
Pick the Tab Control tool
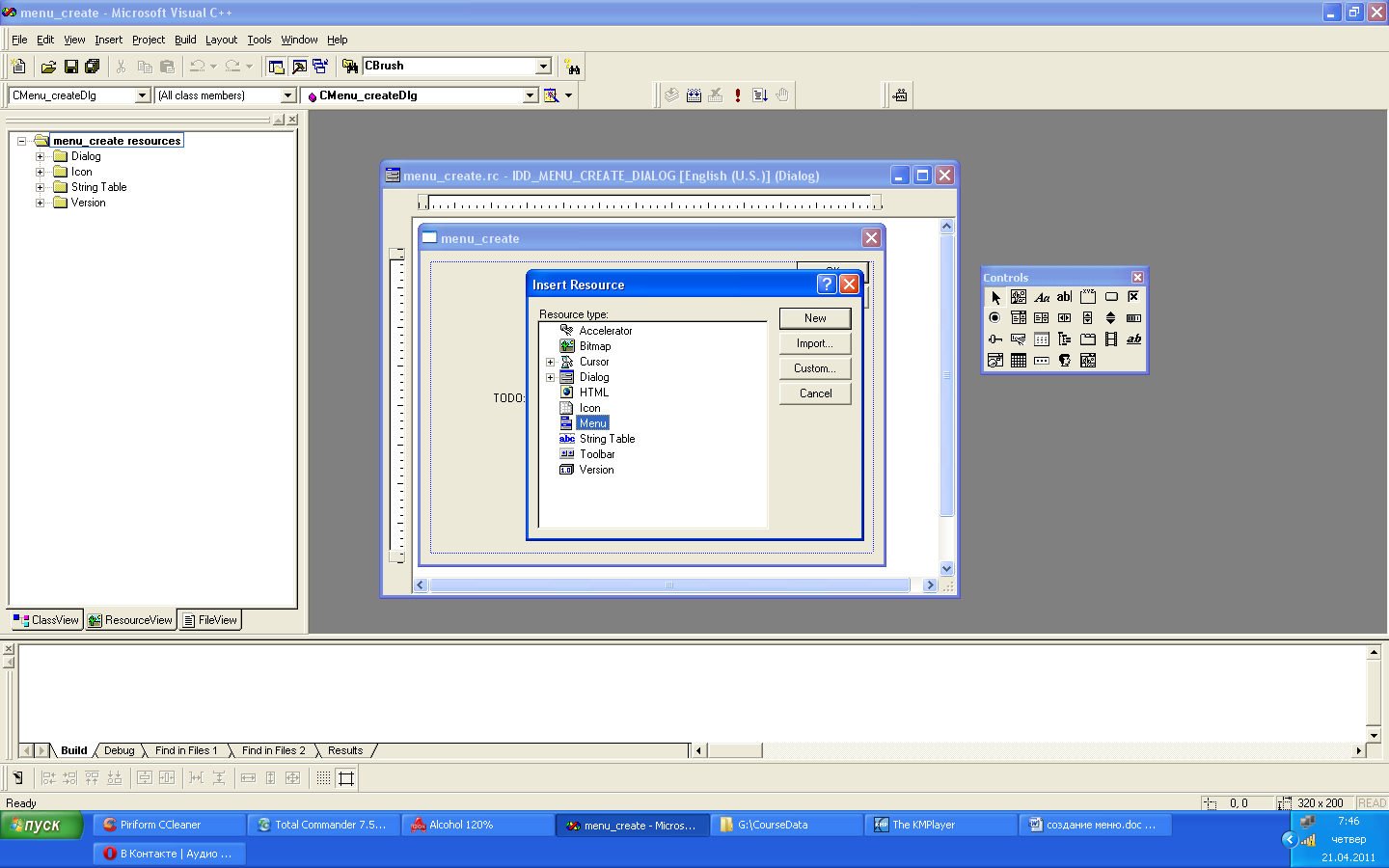click(1088, 339)
